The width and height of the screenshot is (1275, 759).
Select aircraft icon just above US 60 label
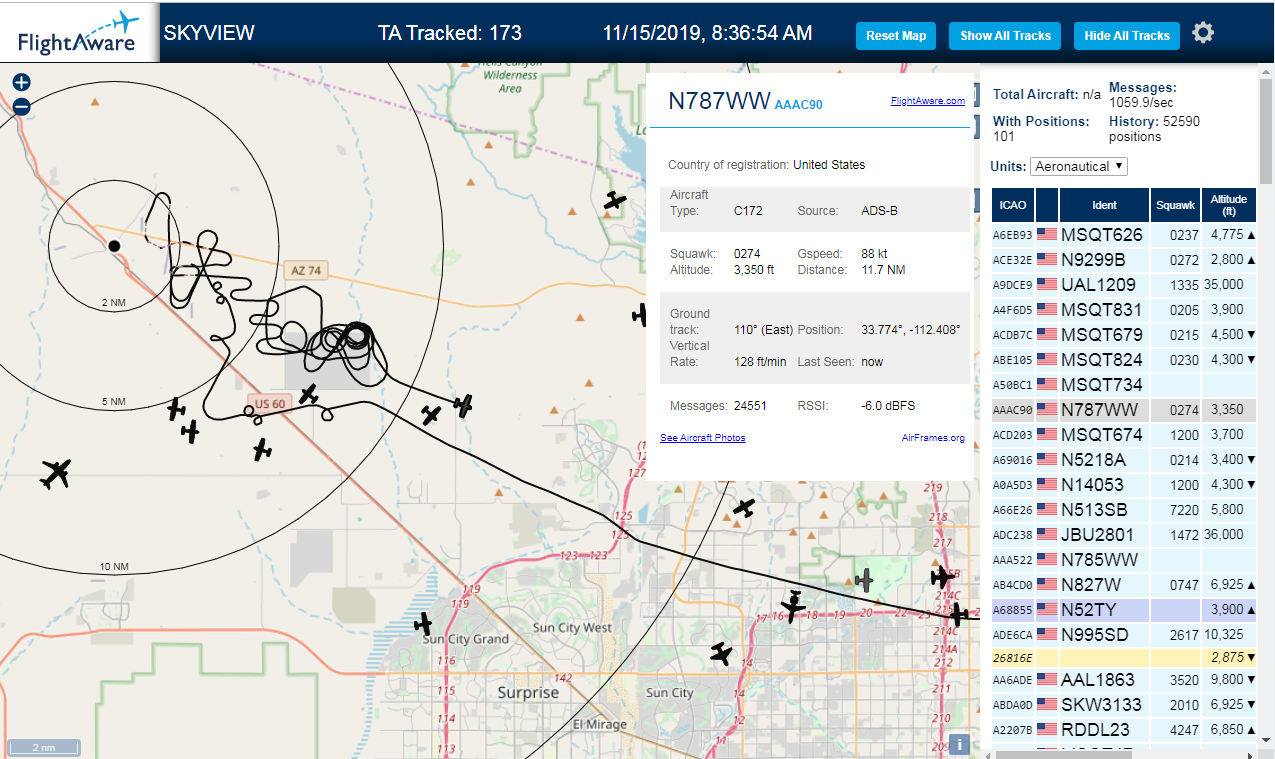[x=309, y=395]
